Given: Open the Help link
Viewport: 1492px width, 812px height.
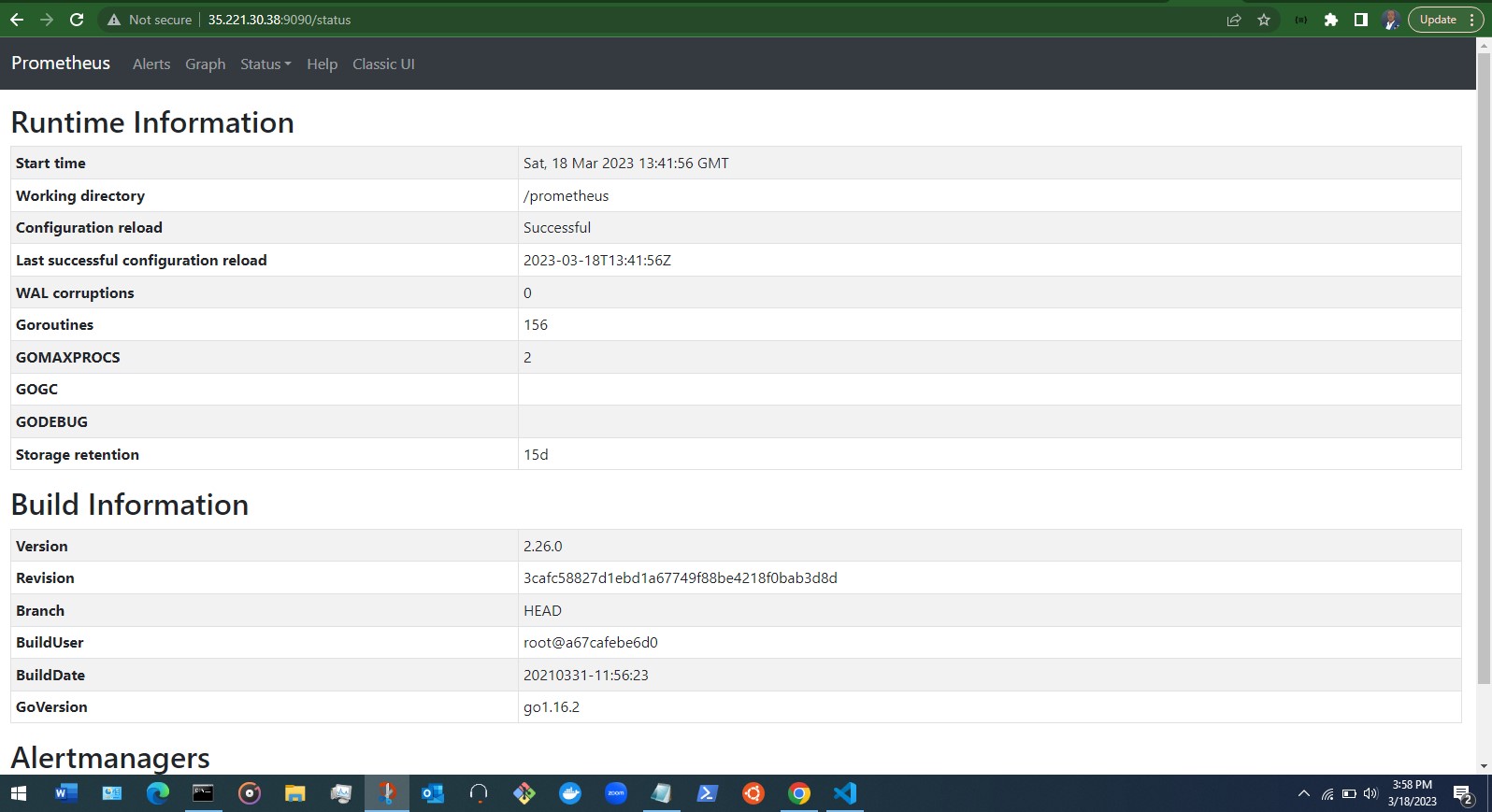Looking at the screenshot, I should [322, 64].
